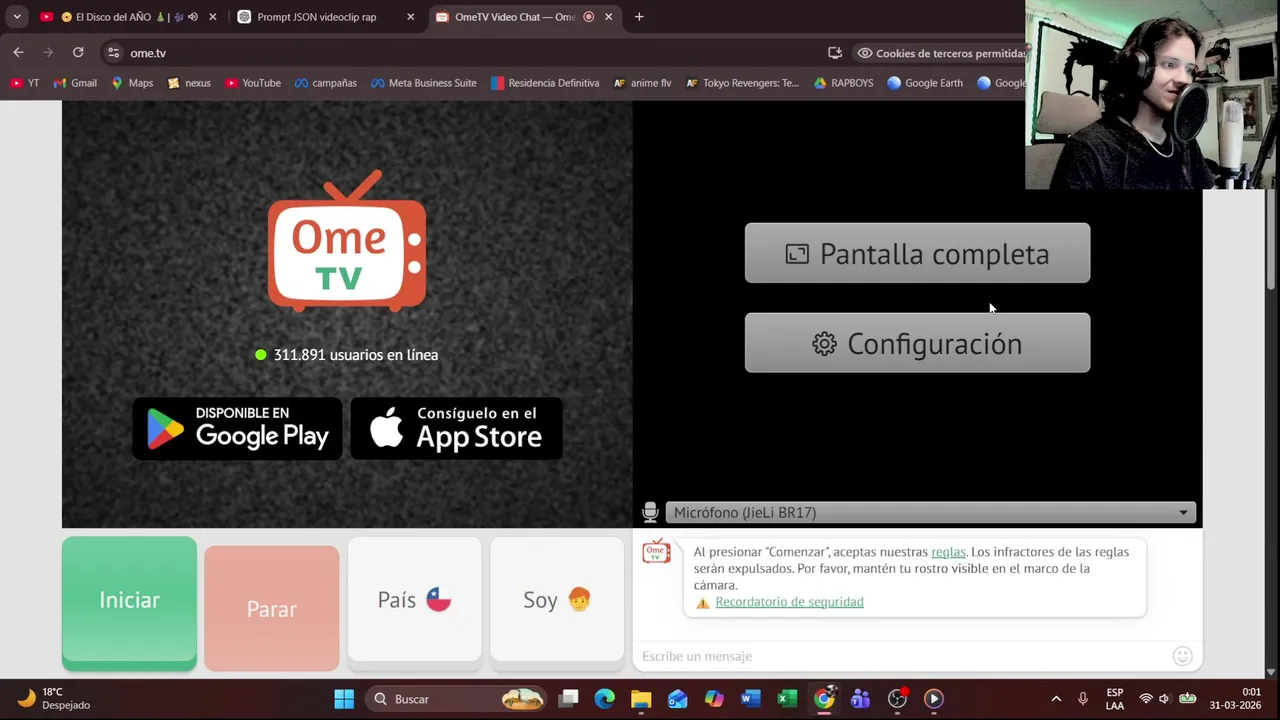The width and height of the screenshot is (1280, 720).
Task: Open the Maps bookmark
Action: [x=132, y=83]
